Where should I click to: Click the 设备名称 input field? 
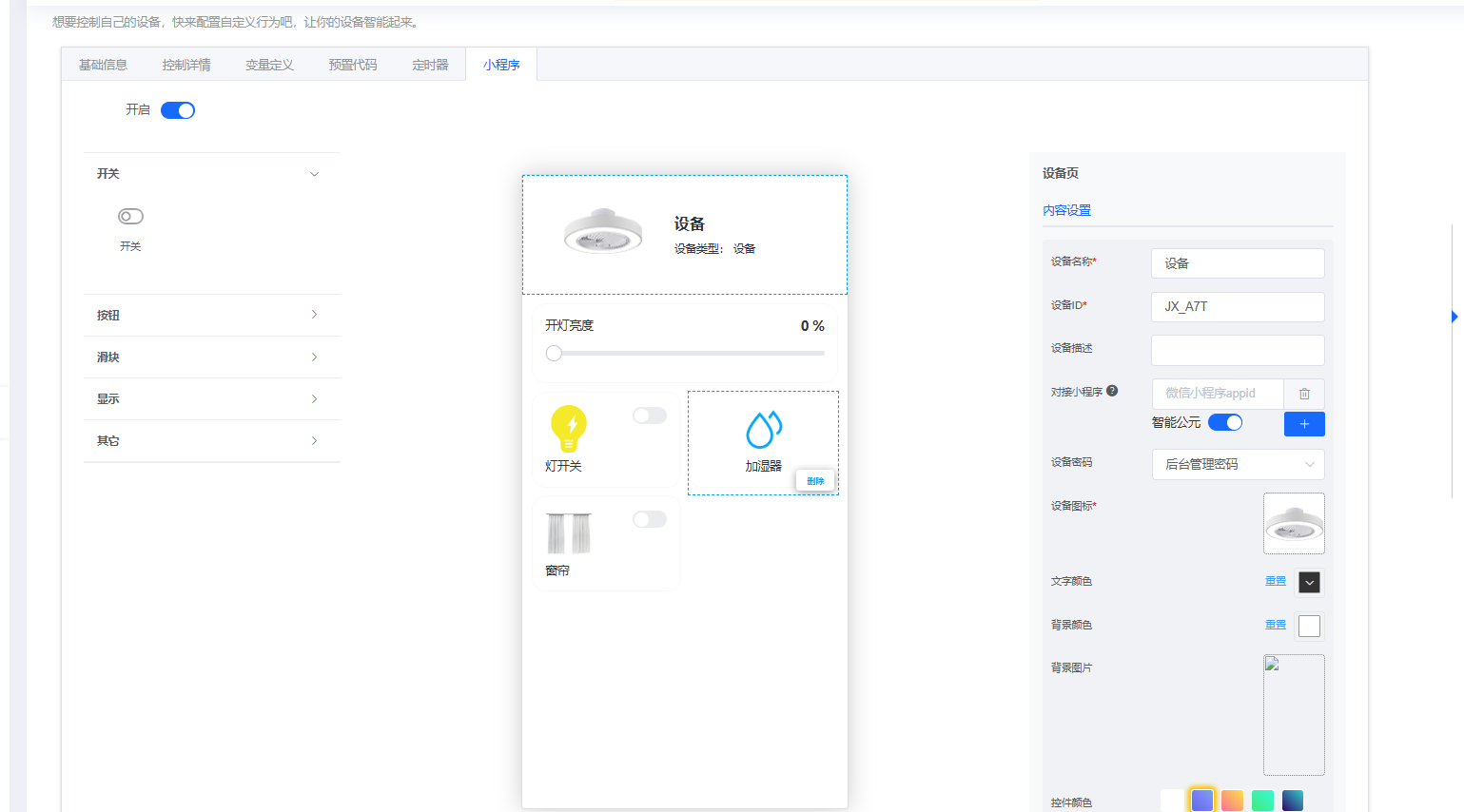click(x=1238, y=263)
